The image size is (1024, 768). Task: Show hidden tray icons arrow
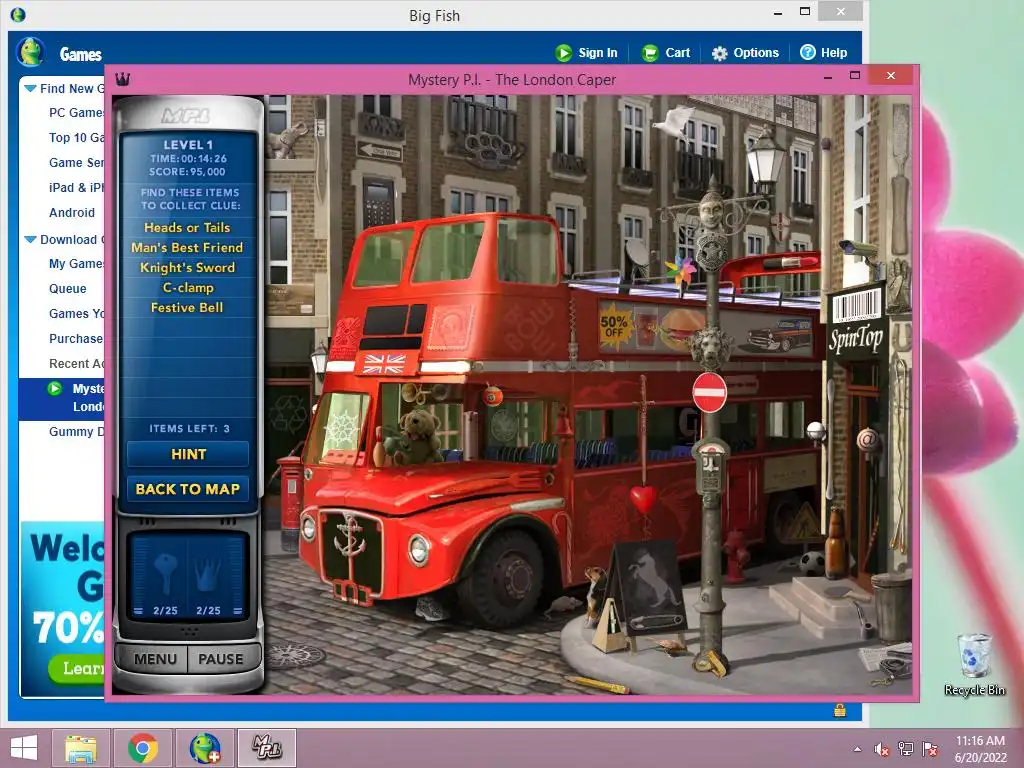click(857, 749)
